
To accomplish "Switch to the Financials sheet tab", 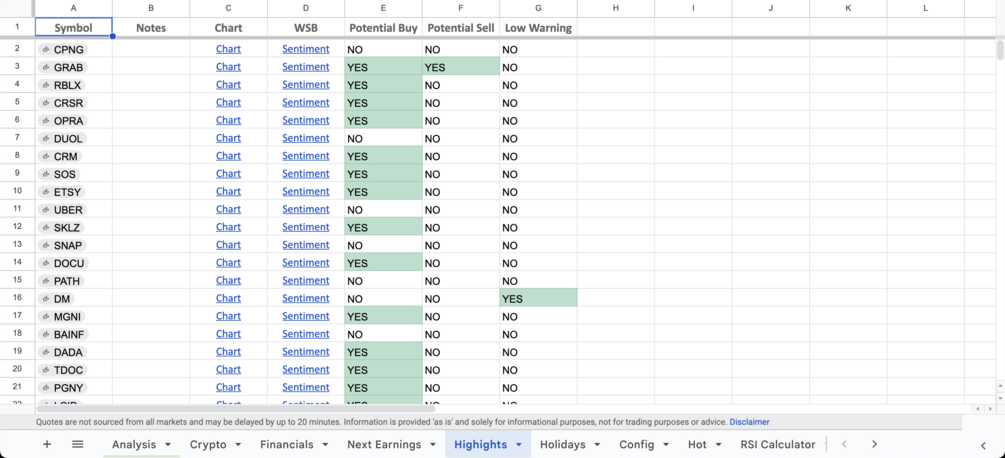I will tap(287, 445).
